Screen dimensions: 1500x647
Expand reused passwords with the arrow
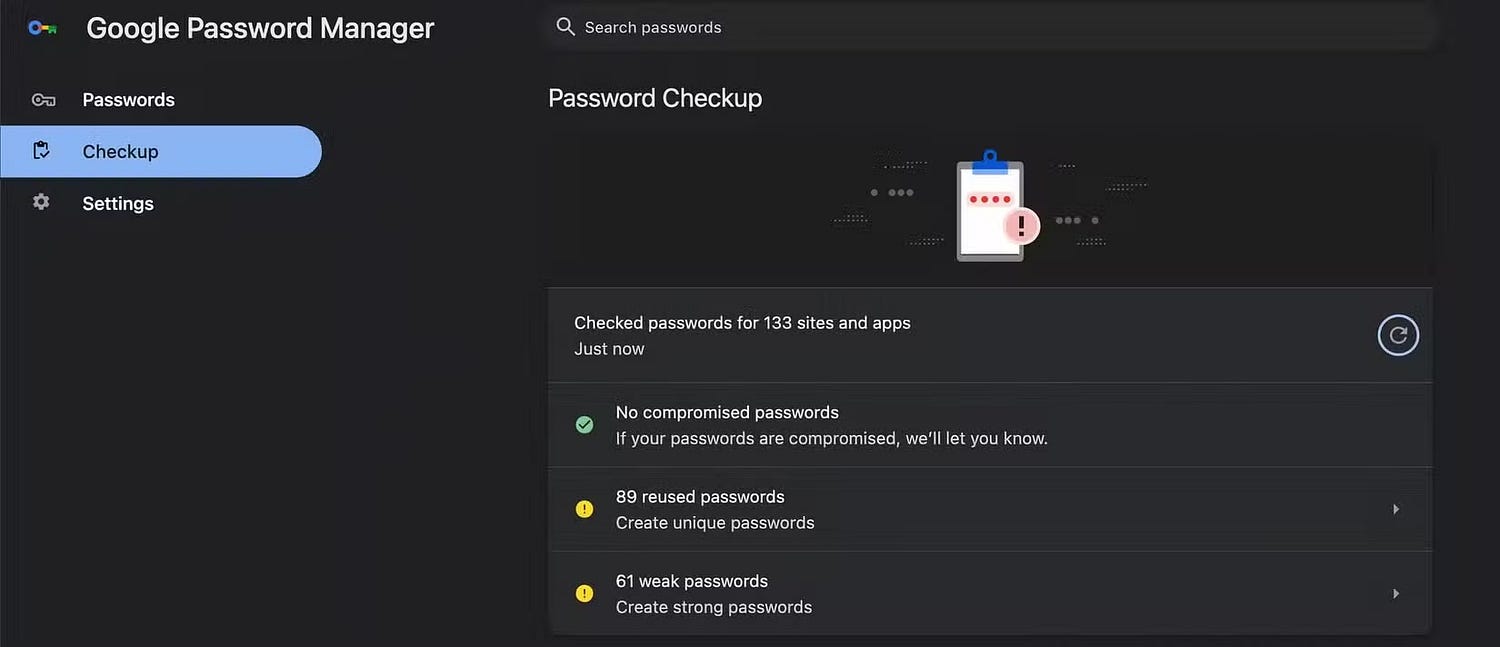click(1396, 509)
